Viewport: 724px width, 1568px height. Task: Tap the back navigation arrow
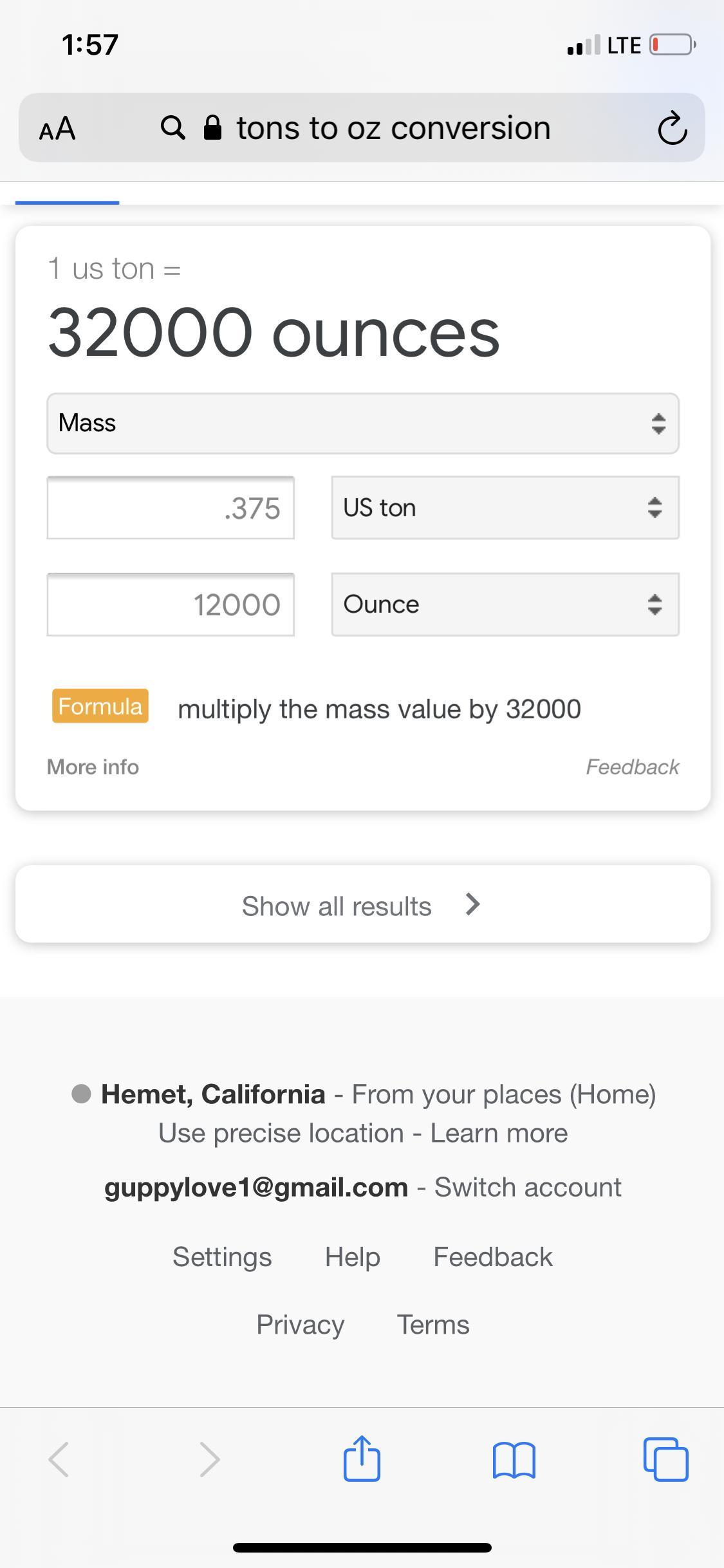tap(59, 1459)
